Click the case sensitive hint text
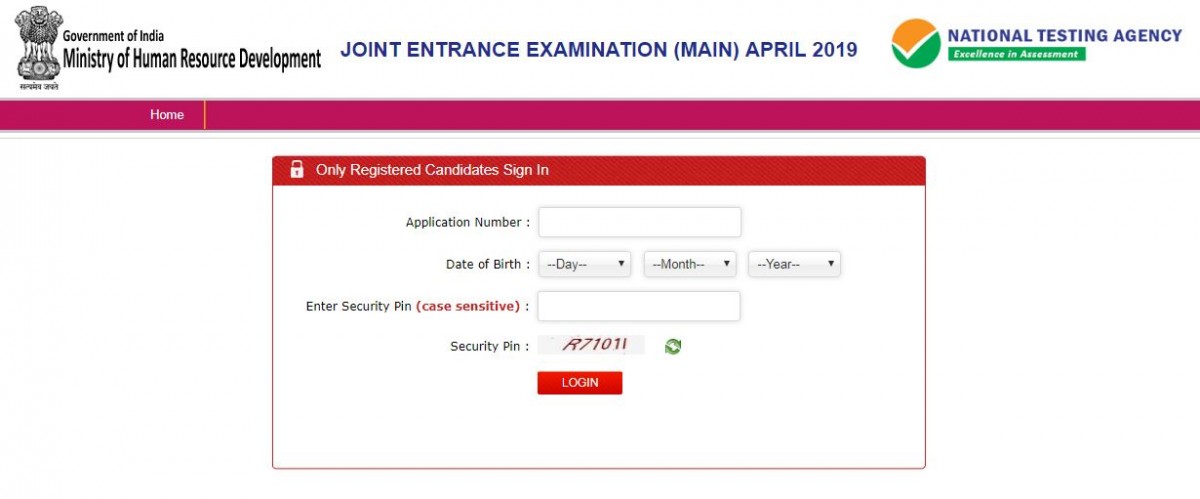The width and height of the screenshot is (1200, 499). coord(468,306)
